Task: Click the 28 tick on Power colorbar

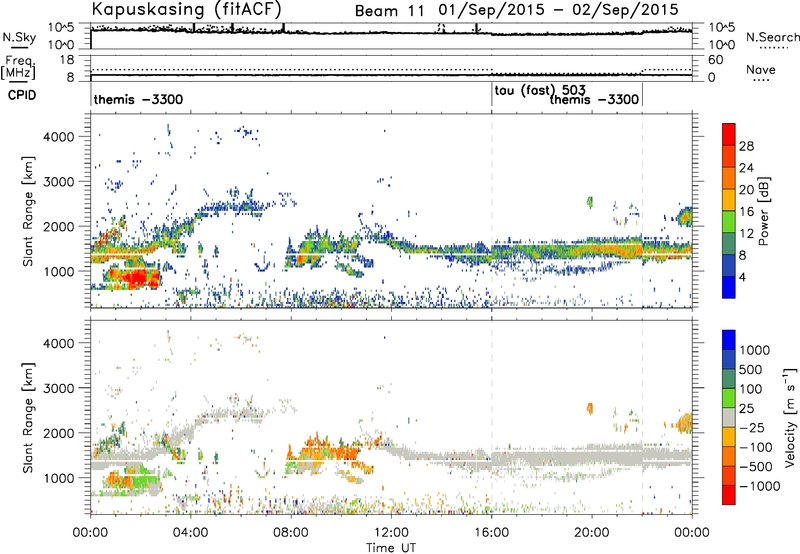Action: (x=746, y=146)
